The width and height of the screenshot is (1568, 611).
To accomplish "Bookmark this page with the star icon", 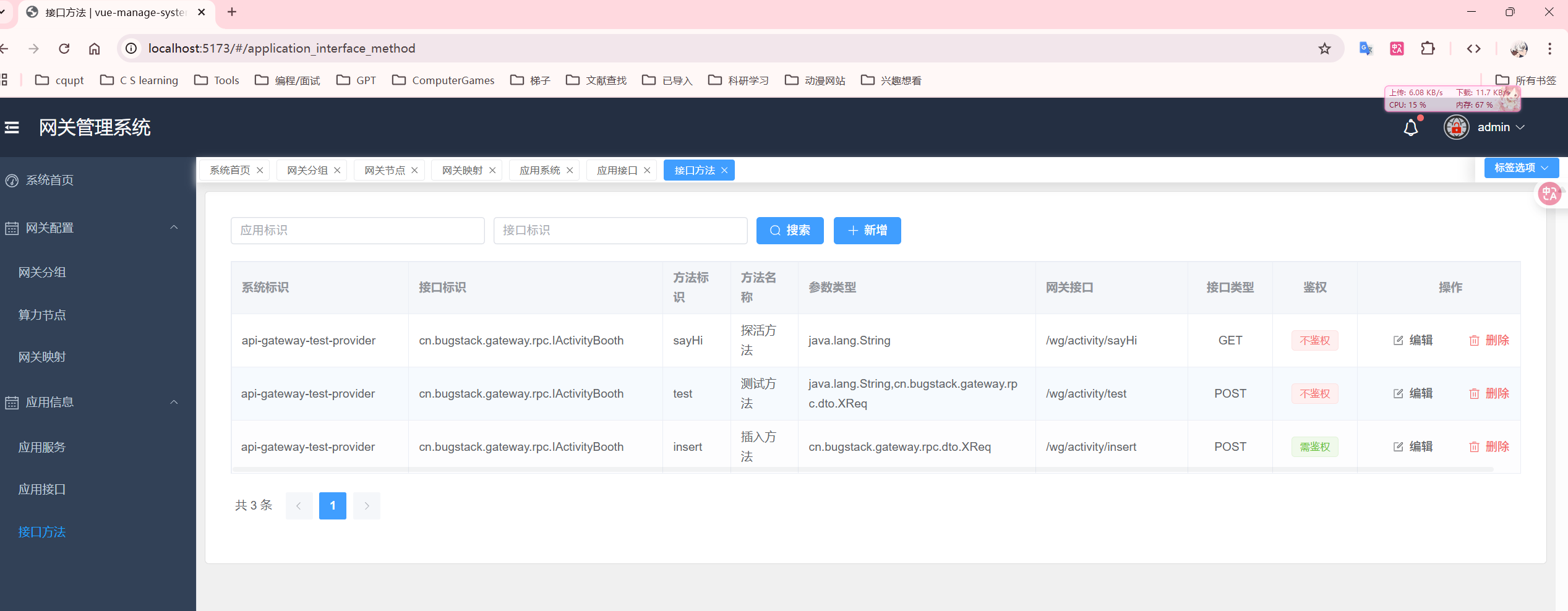I will pyautogui.click(x=1324, y=48).
